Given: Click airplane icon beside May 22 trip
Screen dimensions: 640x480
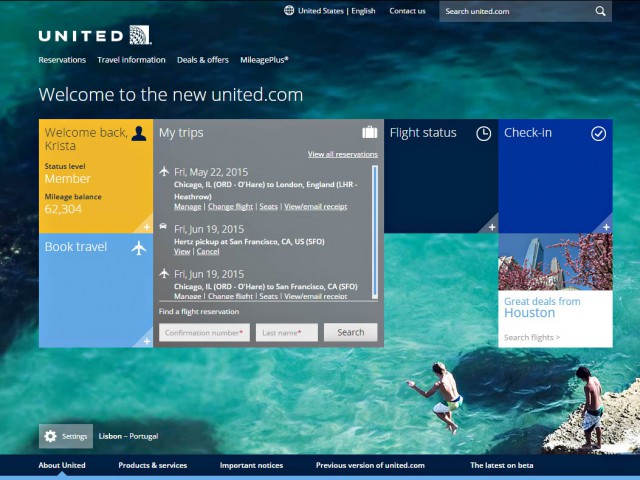Looking at the screenshot, I should (x=164, y=171).
